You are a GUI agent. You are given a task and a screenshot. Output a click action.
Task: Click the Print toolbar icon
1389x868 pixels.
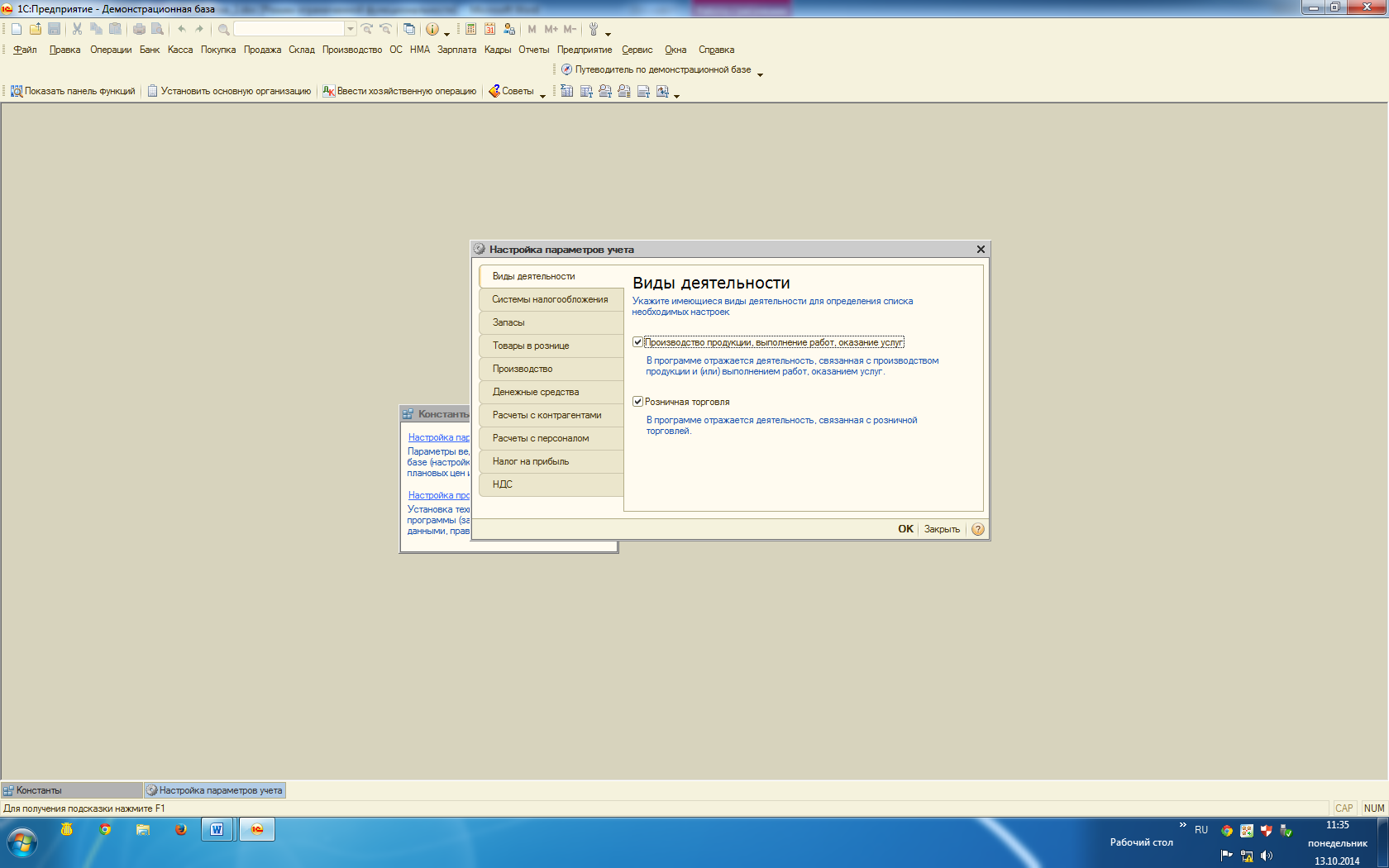tap(139, 29)
